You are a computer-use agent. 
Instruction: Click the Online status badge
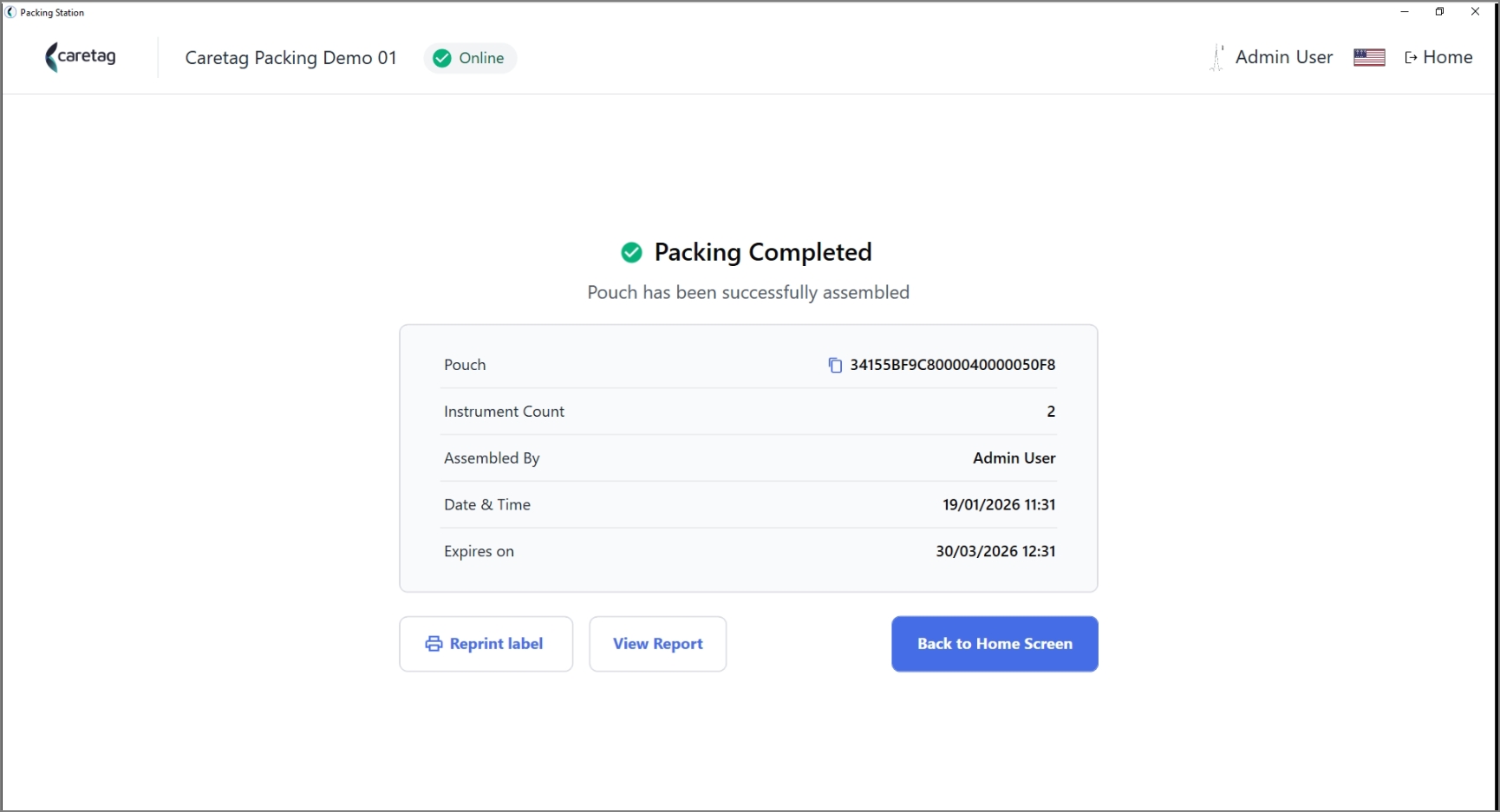coord(470,58)
